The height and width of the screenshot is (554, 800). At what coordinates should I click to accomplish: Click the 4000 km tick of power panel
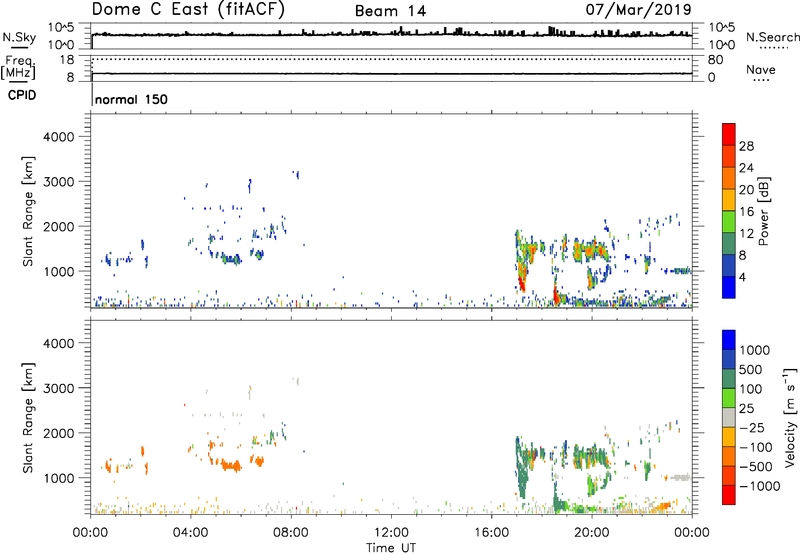coord(59,137)
